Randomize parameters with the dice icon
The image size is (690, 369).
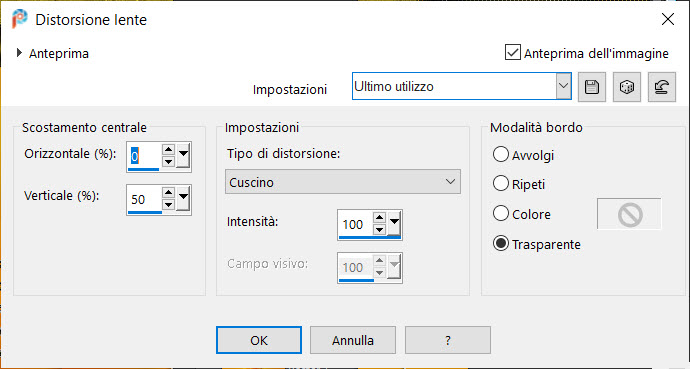pos(627,87)
